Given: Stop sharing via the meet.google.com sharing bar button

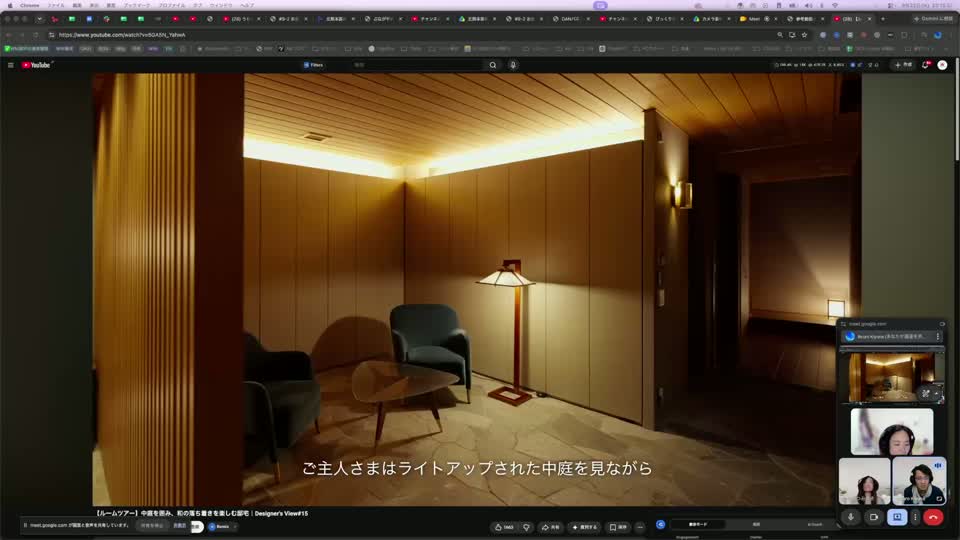Looking at the screenshot, I should [154, 525].
